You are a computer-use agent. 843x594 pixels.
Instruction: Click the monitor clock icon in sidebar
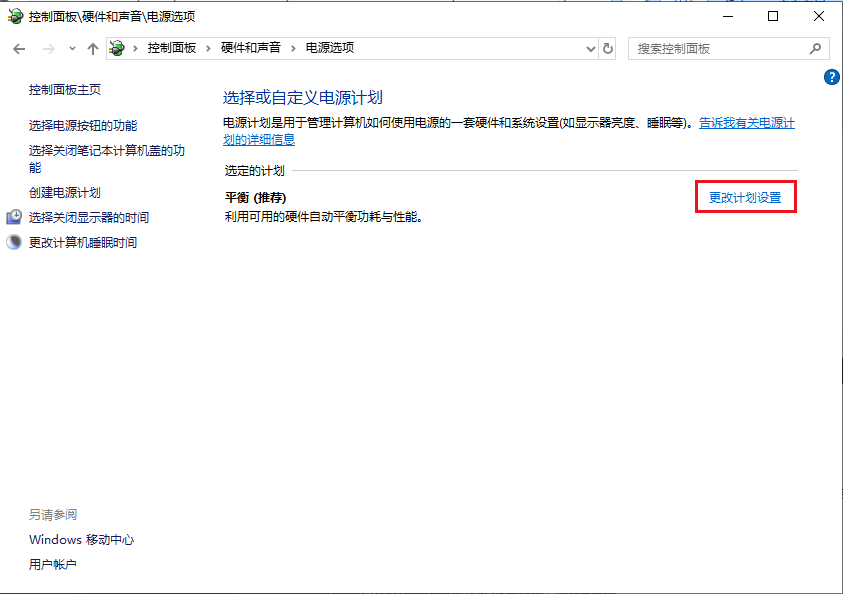pos(14,217)
